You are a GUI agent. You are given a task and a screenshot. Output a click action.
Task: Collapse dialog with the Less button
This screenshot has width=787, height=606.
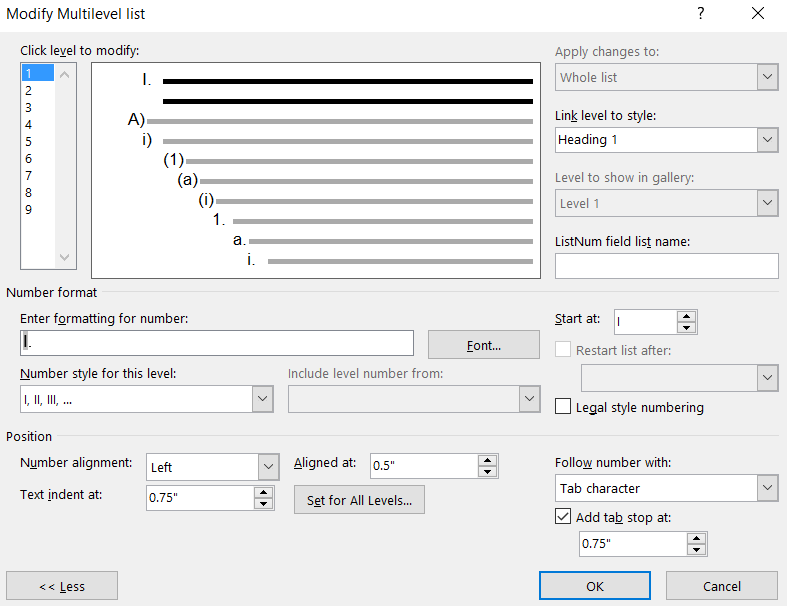tap(62, 586)
